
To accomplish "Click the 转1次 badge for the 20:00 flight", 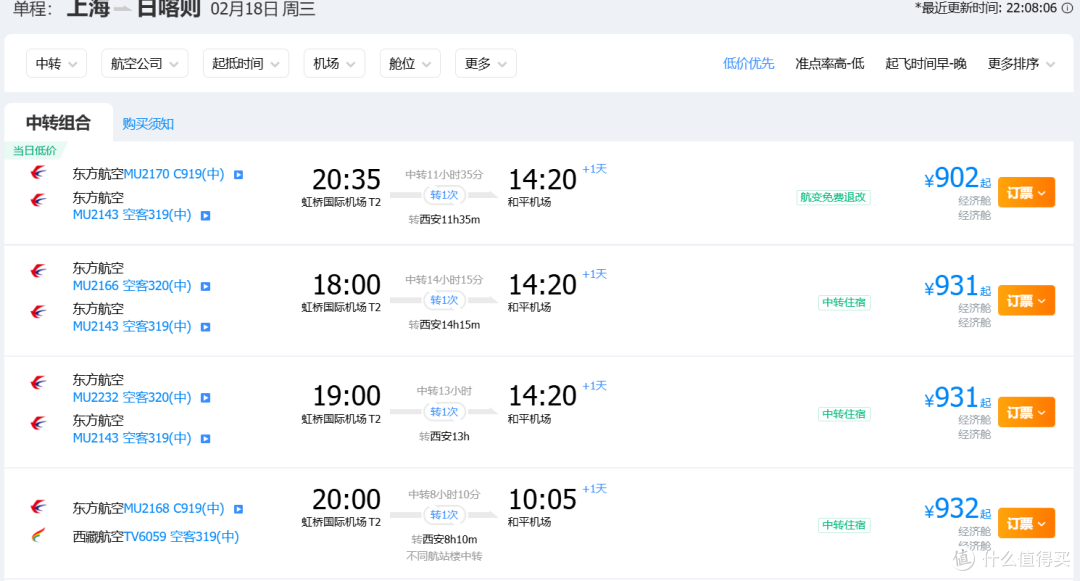I will pos(444,515).
